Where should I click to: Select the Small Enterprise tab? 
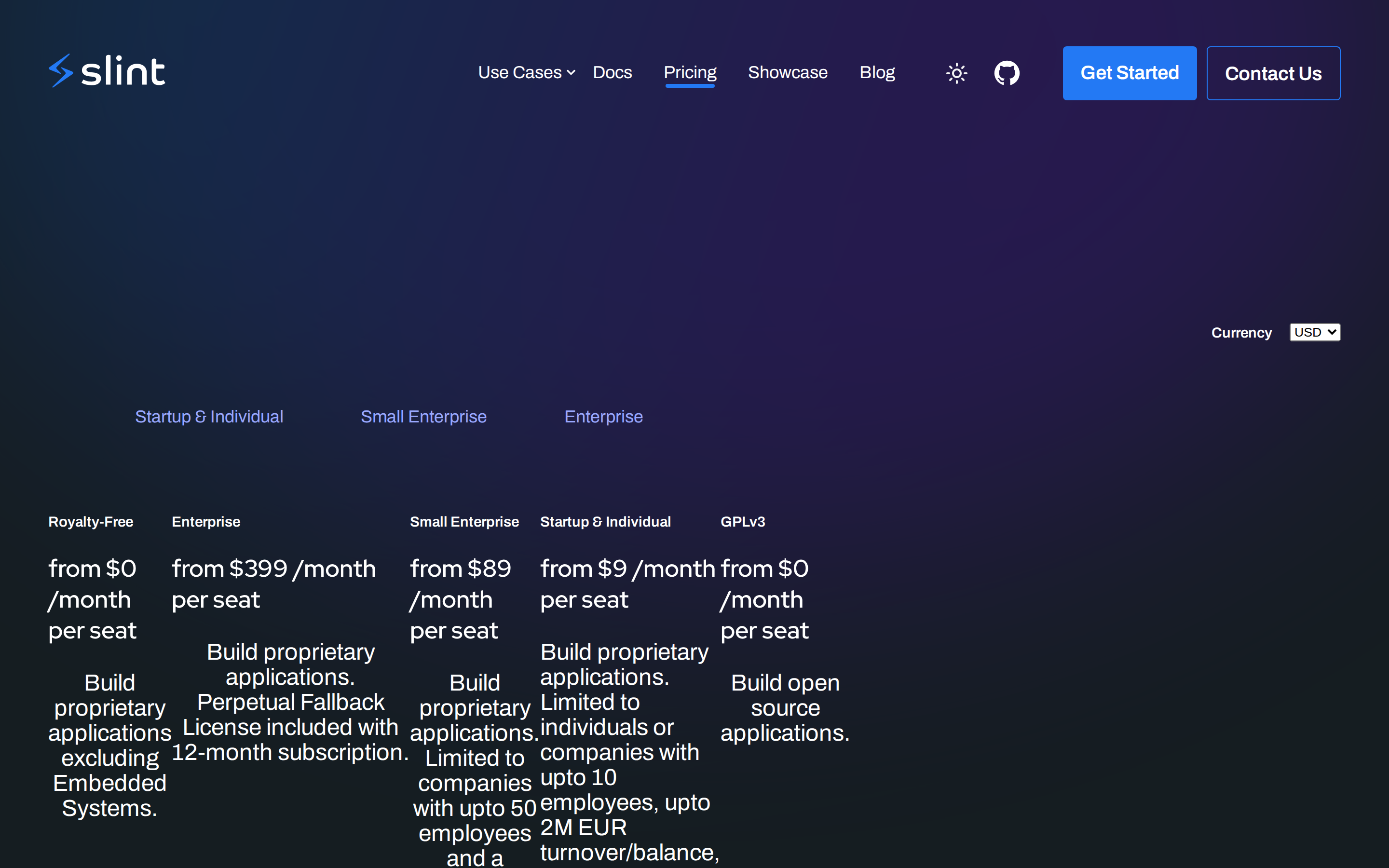423,416
